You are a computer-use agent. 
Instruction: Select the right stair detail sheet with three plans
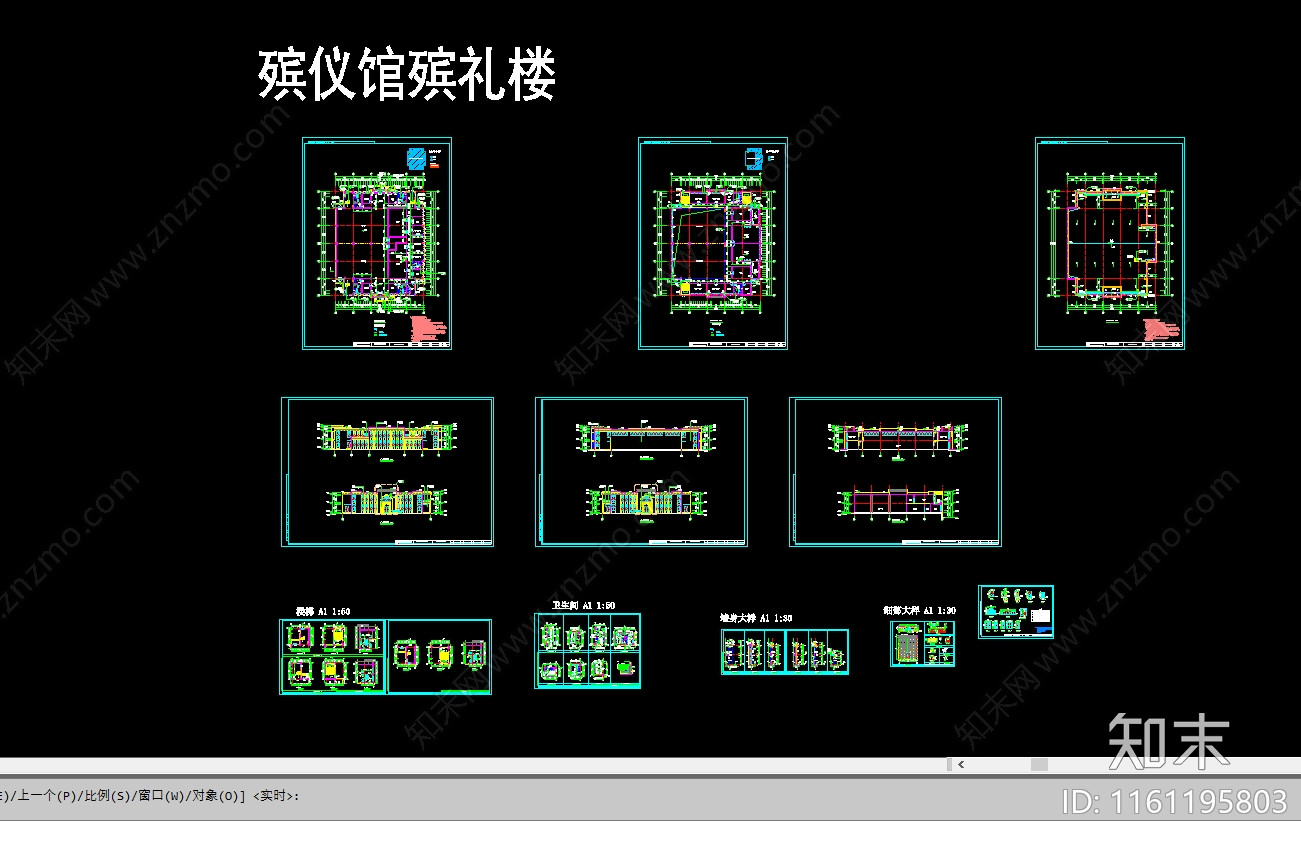[439, 657]
